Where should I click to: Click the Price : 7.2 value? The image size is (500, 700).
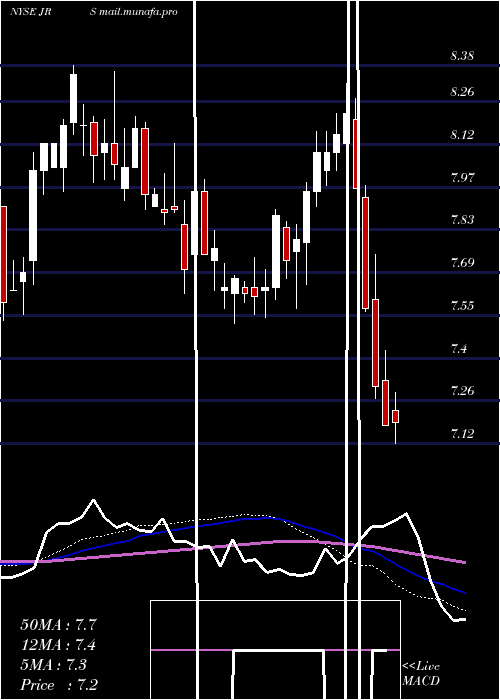click(59, 685)
